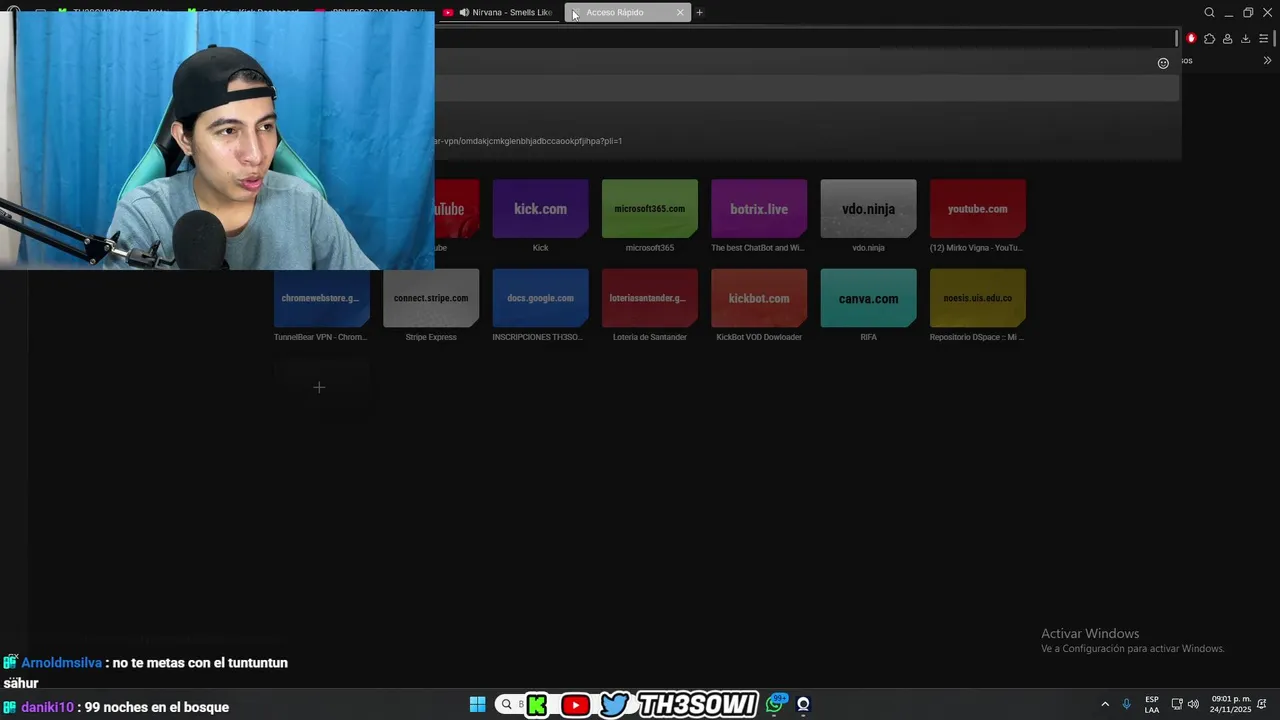Open the browser main menu icon
Image resolution: width=1280 pixels, height=720 pixels.
pyautogui.click(x=1263, y=38)
